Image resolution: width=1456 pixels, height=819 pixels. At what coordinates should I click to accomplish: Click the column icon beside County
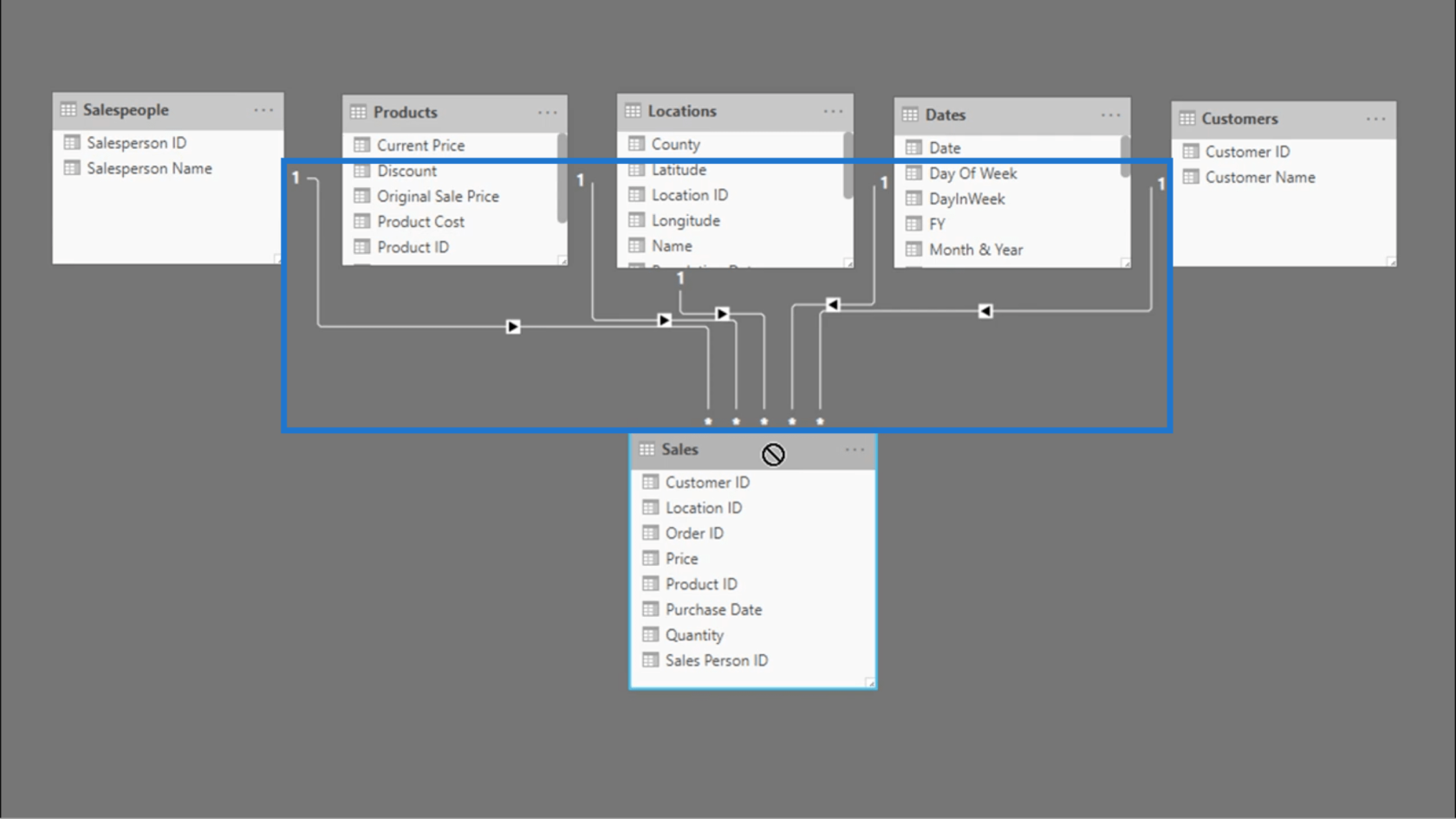tap(637, 144)
